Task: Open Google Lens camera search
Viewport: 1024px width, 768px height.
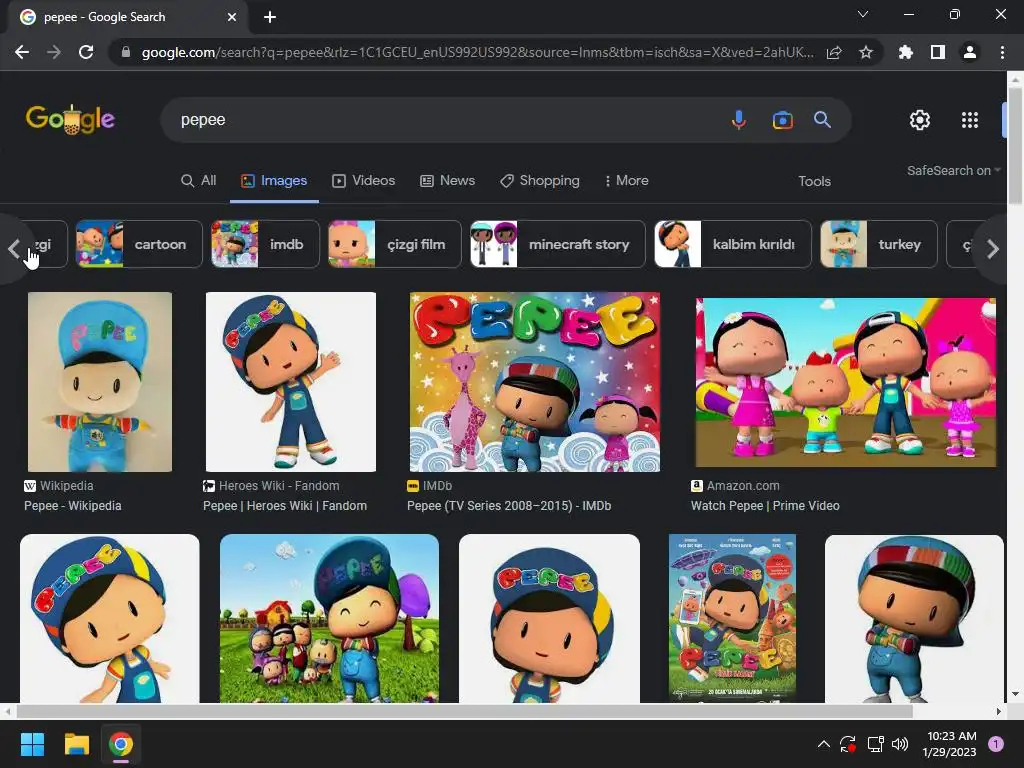Action: click(x=782, y=120)
